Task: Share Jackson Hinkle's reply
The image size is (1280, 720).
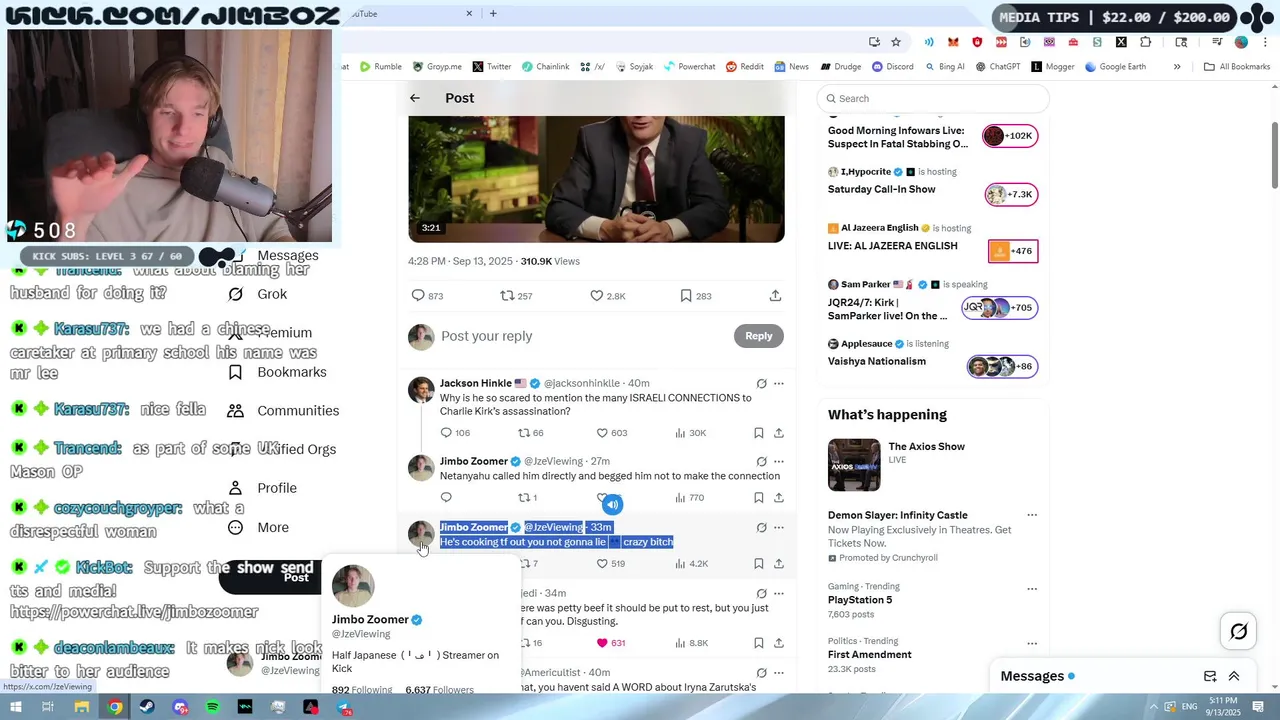Action: point(778,433)
